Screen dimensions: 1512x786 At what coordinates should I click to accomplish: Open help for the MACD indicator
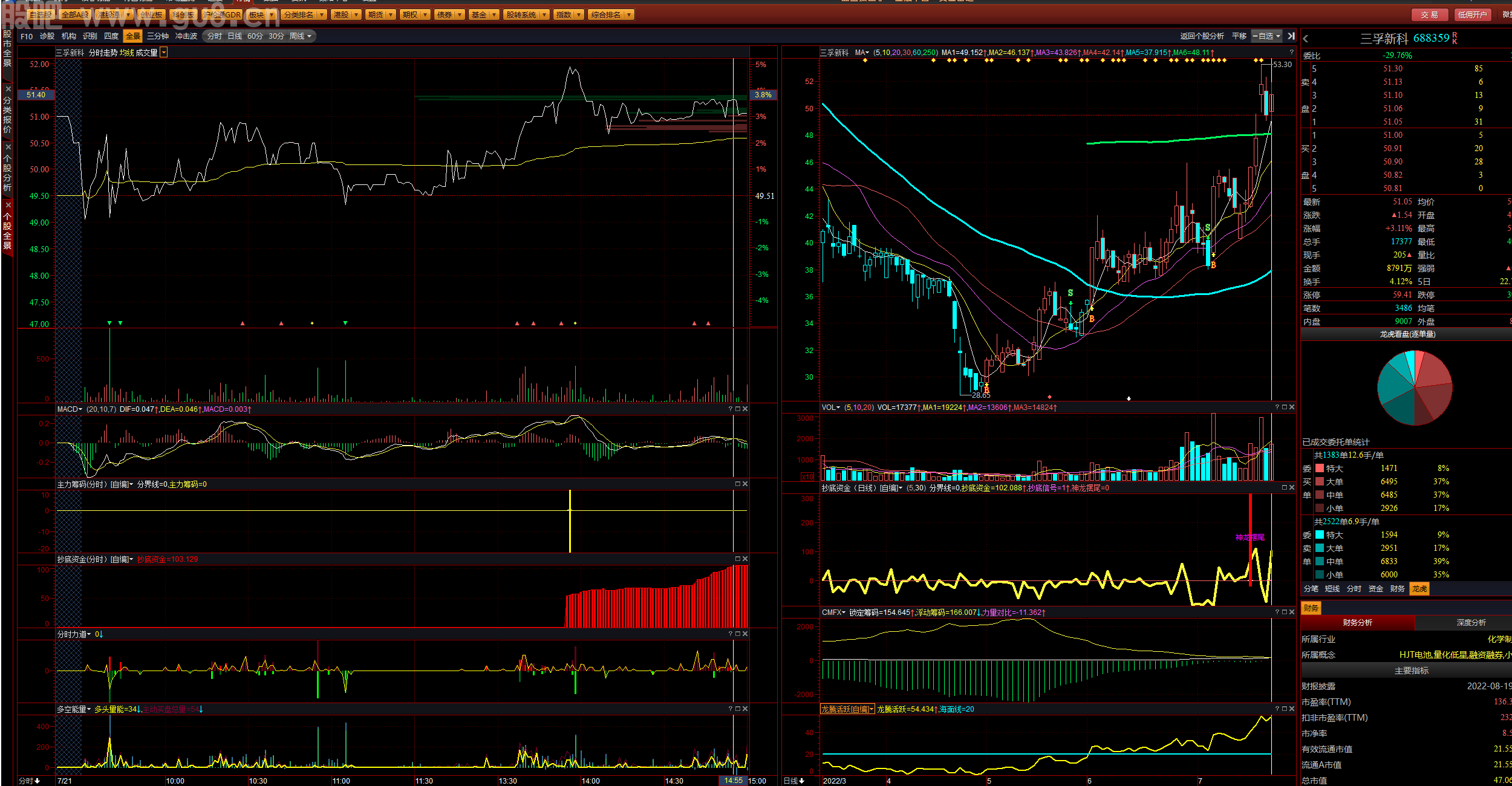click(x=731, y=409)
